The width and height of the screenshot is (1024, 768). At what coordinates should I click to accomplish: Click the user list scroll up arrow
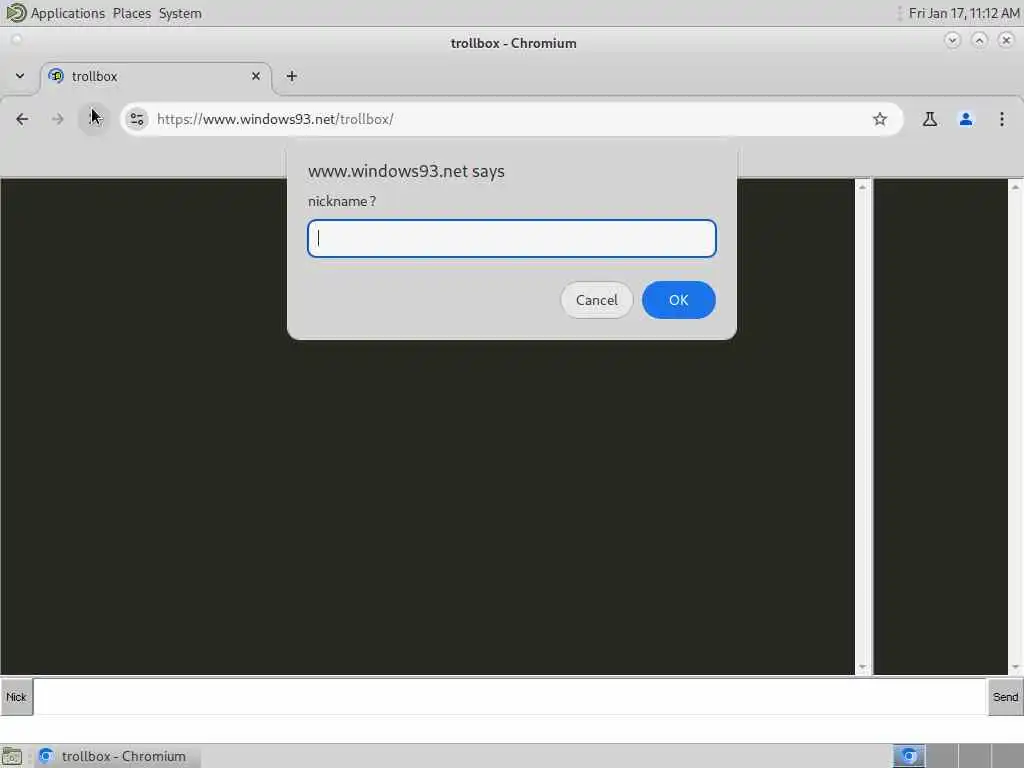tap(1016, 187)
